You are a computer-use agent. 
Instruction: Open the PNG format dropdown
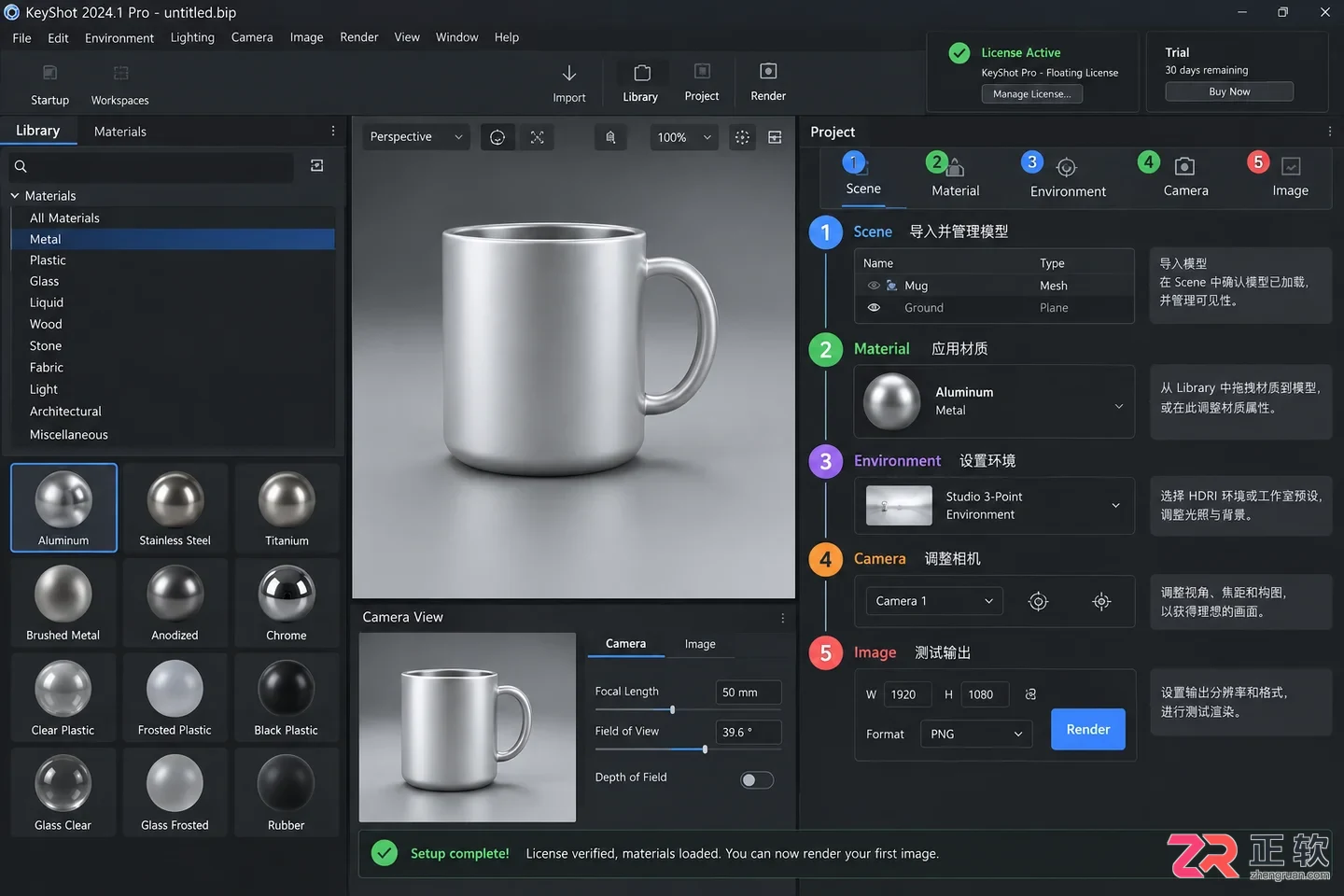(x=976, y=735)
